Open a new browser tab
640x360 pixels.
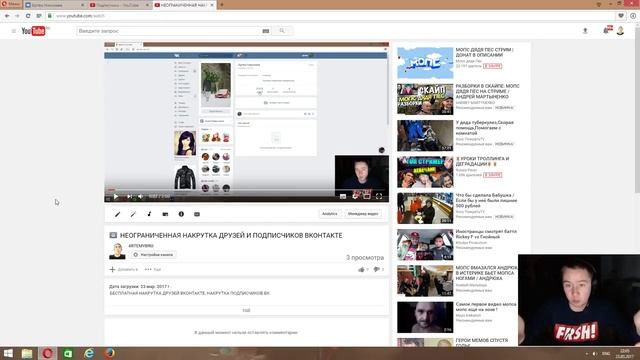click(222, 5)
